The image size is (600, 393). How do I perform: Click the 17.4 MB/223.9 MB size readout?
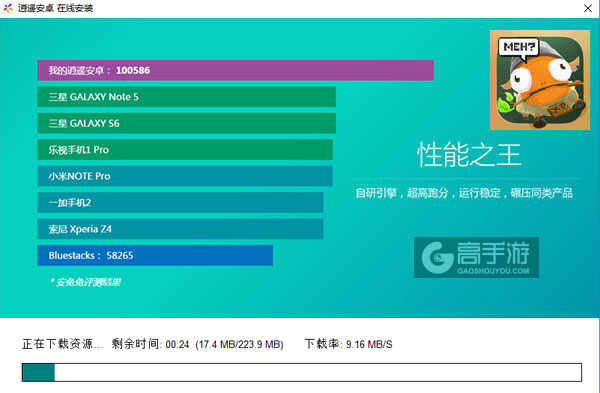[240, 344]
